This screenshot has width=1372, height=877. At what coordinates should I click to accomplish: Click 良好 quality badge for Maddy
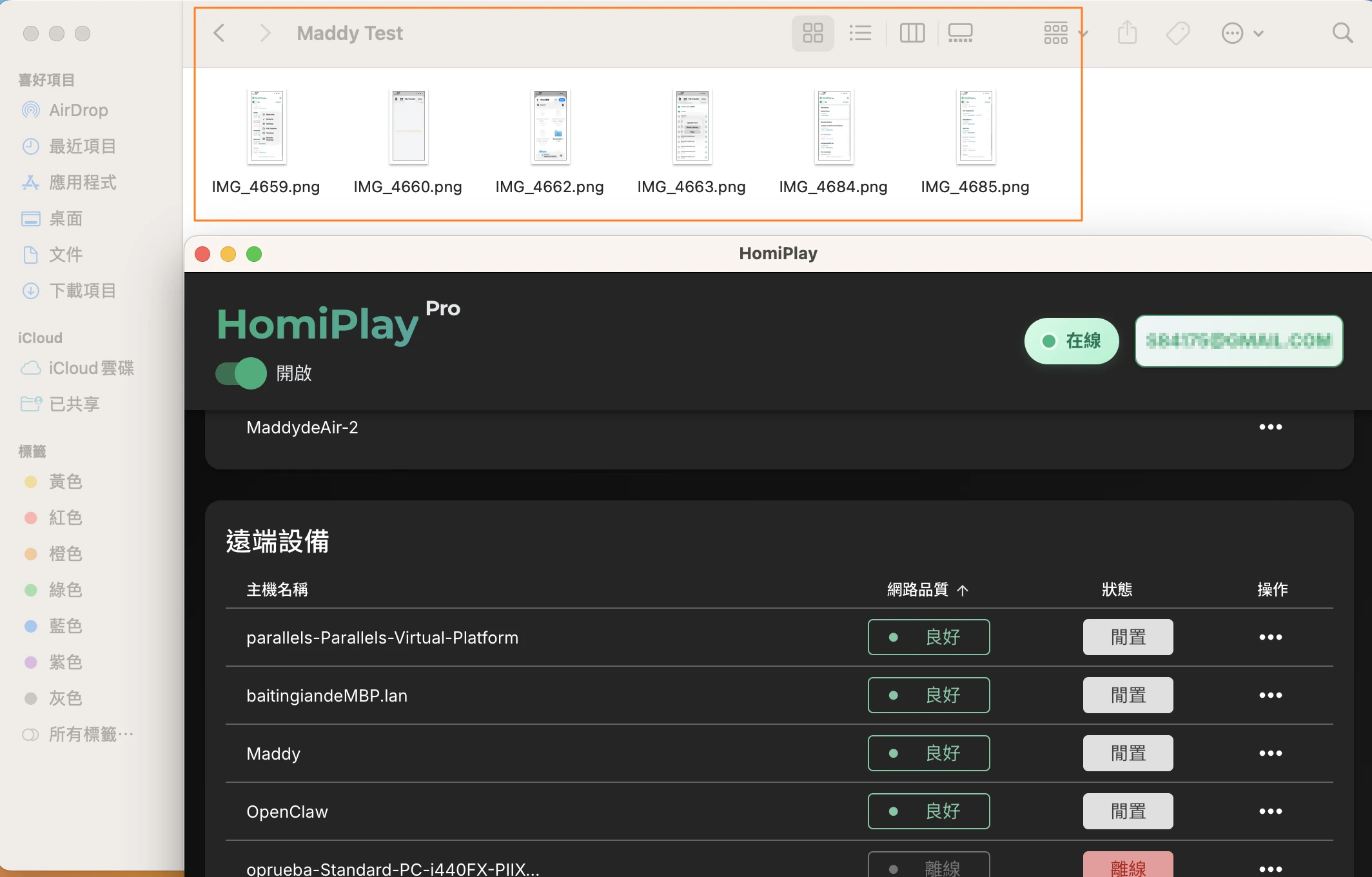pos(928,753)
